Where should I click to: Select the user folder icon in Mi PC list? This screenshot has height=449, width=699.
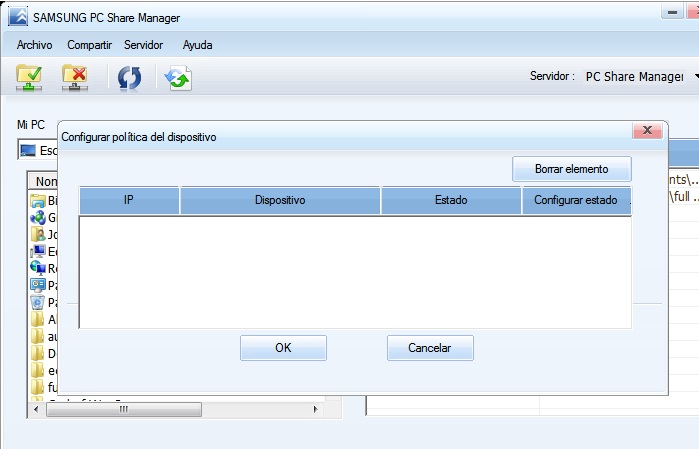point(38,235)
